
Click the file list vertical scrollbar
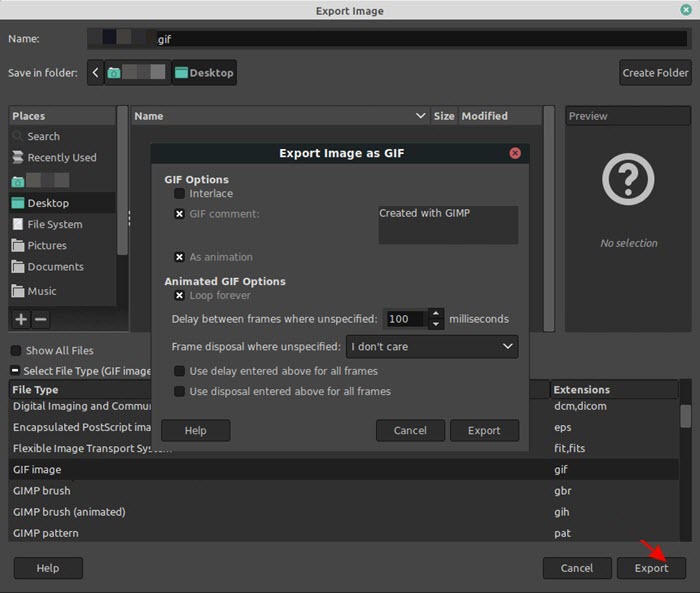pyautogui.click(x=549, y=219)
